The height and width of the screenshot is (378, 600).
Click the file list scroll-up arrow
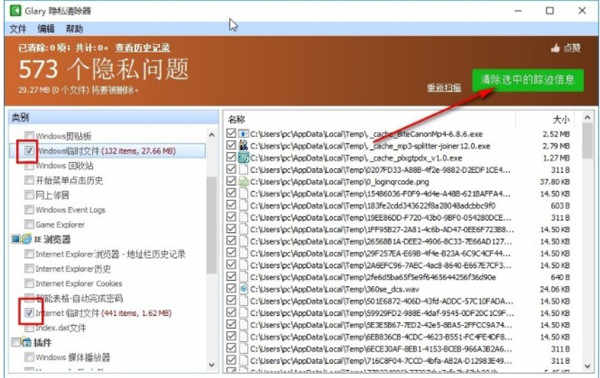tap(587, 118)
